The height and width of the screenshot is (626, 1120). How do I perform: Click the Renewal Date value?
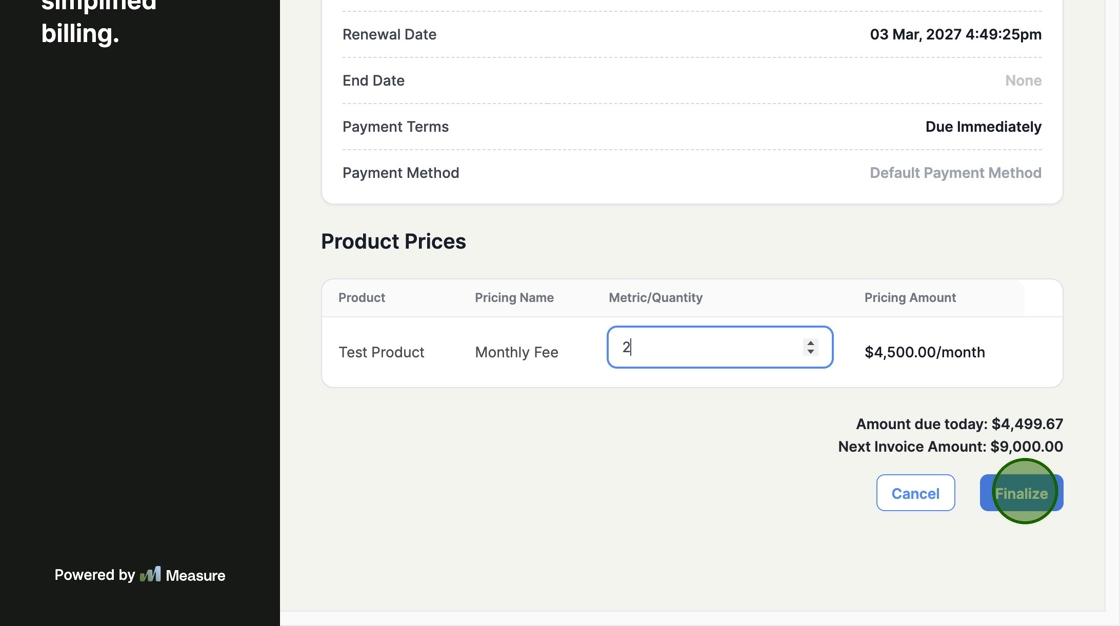tap(955, 34)
